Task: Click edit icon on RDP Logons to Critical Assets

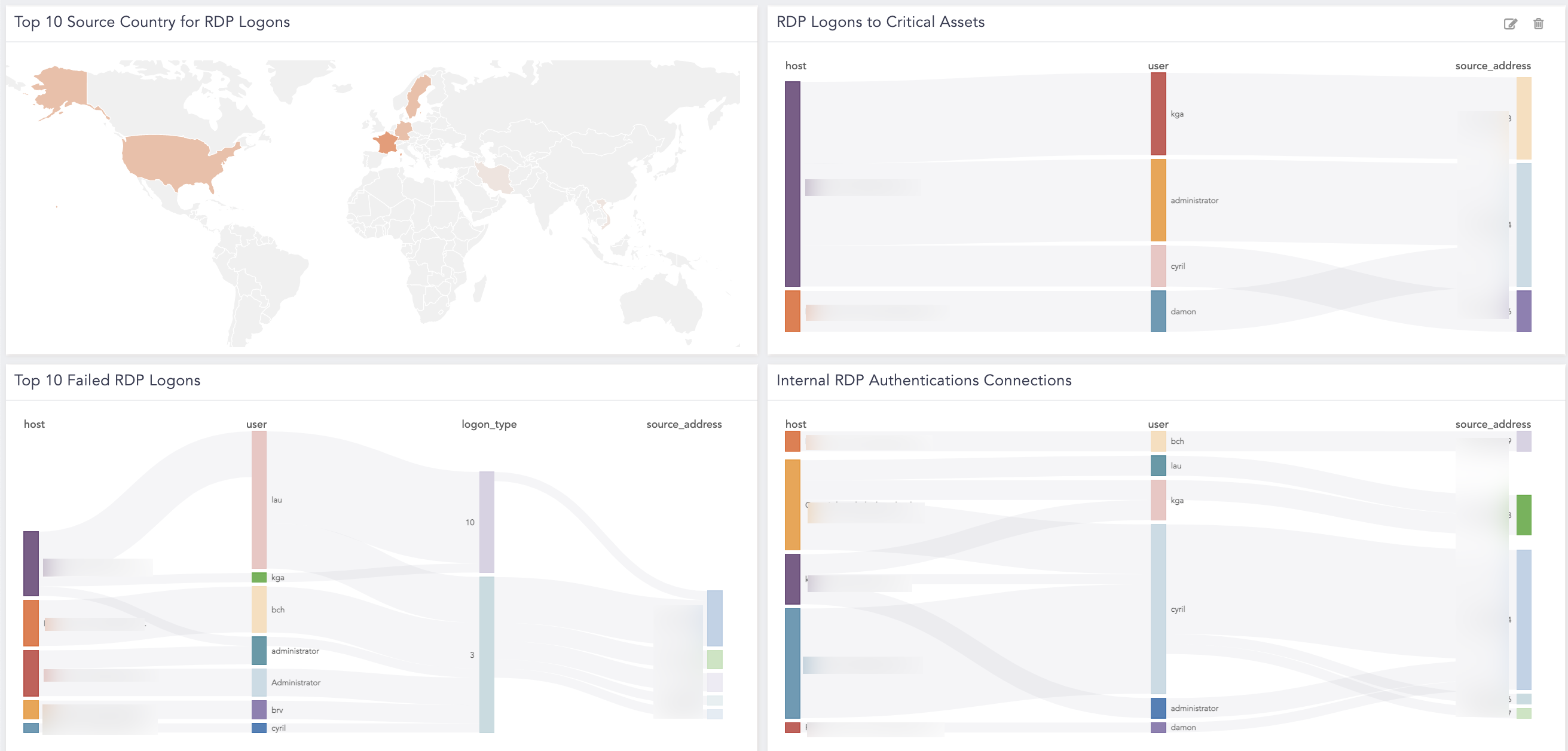Action: click(1509, 24)
